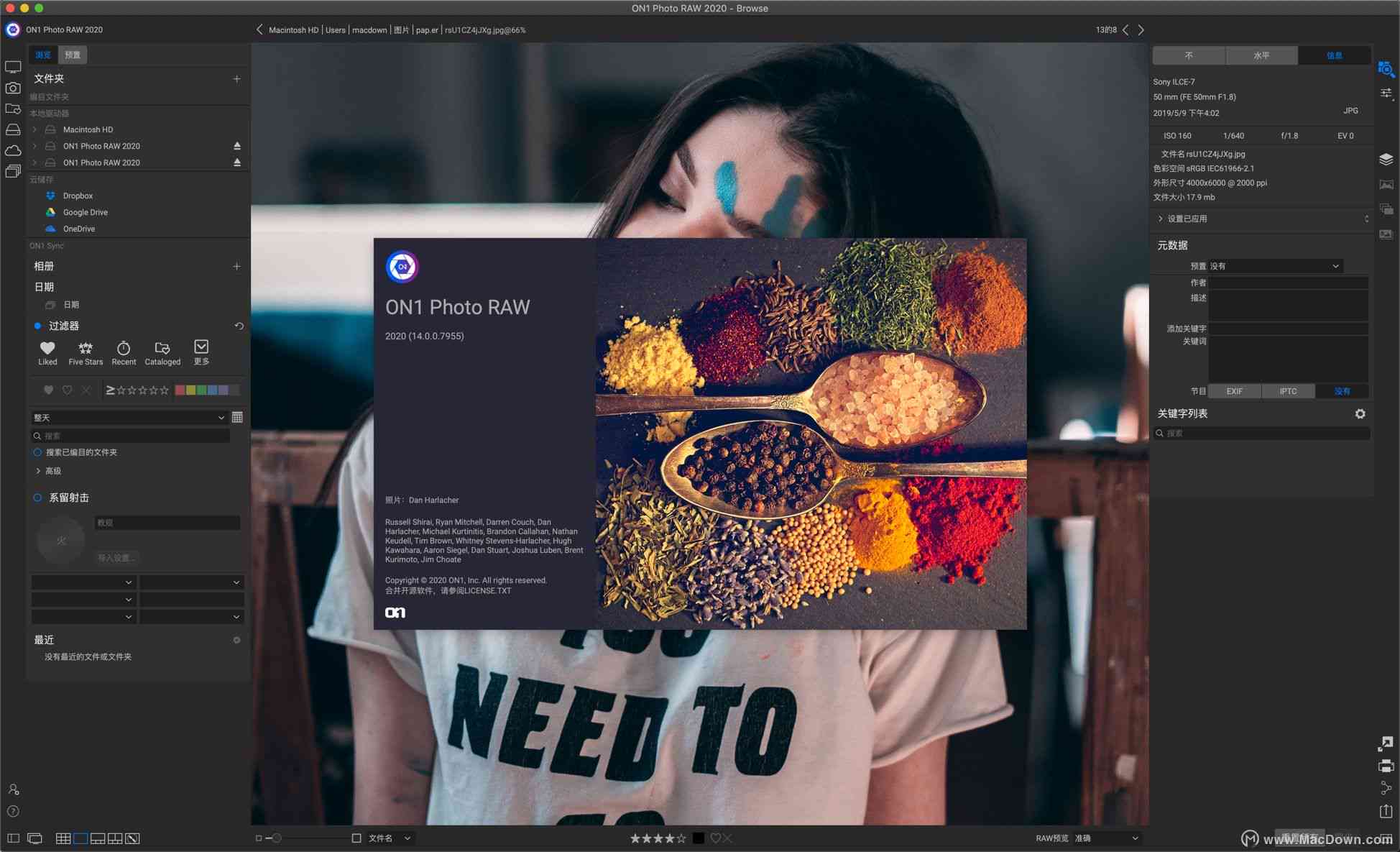
Task: Open the 文件名 sort order dropdown
Action: pyautogui.click(x=399, y=838)
